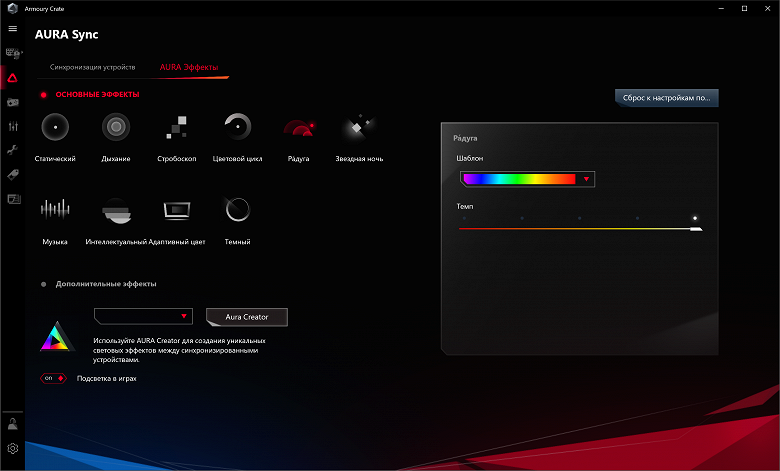Click the Радуга panel title text
The height and width of the screenshot is (471, 780).
[x=465, y=138]
